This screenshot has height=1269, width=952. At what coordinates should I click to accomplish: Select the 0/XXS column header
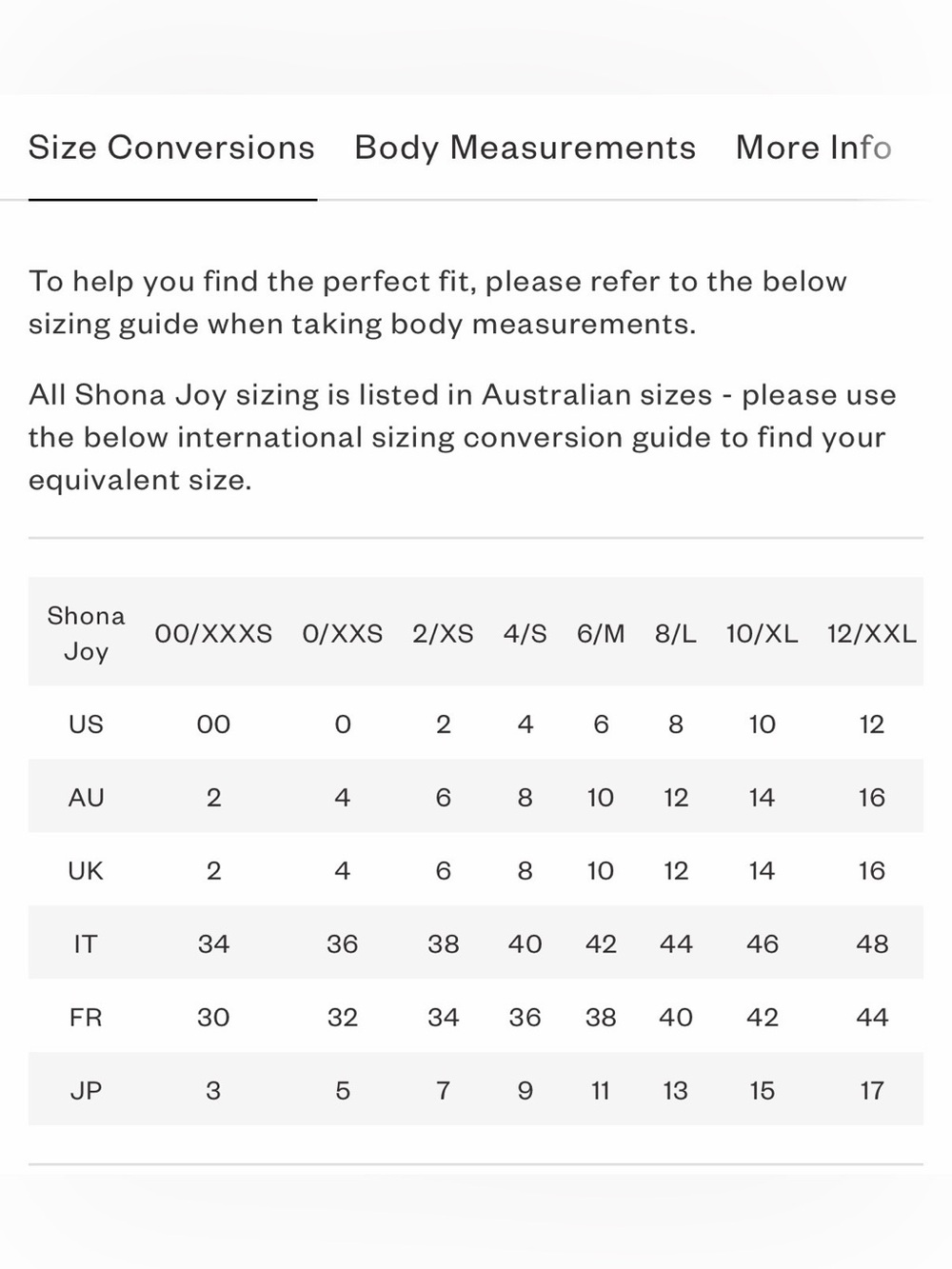(343, 634)
